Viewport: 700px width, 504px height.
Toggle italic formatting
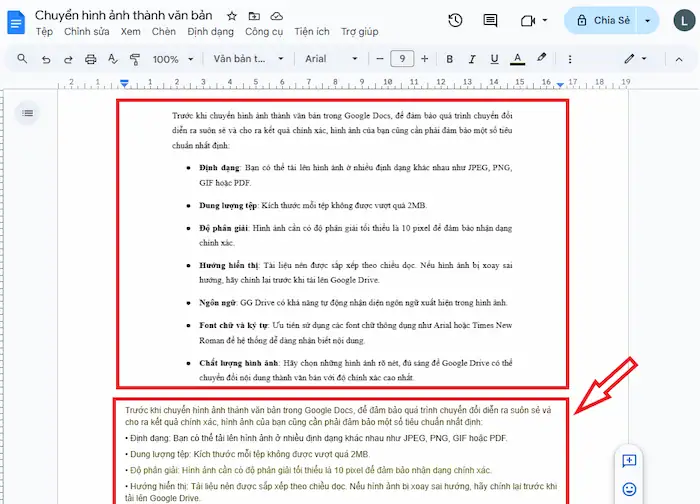[472, 59]
